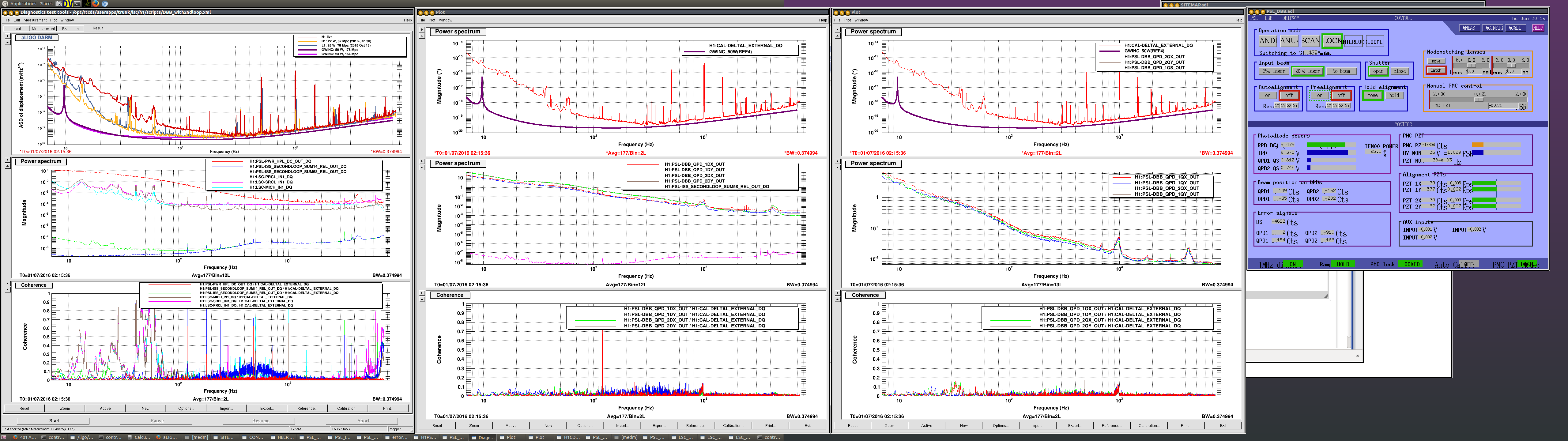The image size is (1568, 441).
Task: Turn Prealignment off
Action: click(1342, 96)
